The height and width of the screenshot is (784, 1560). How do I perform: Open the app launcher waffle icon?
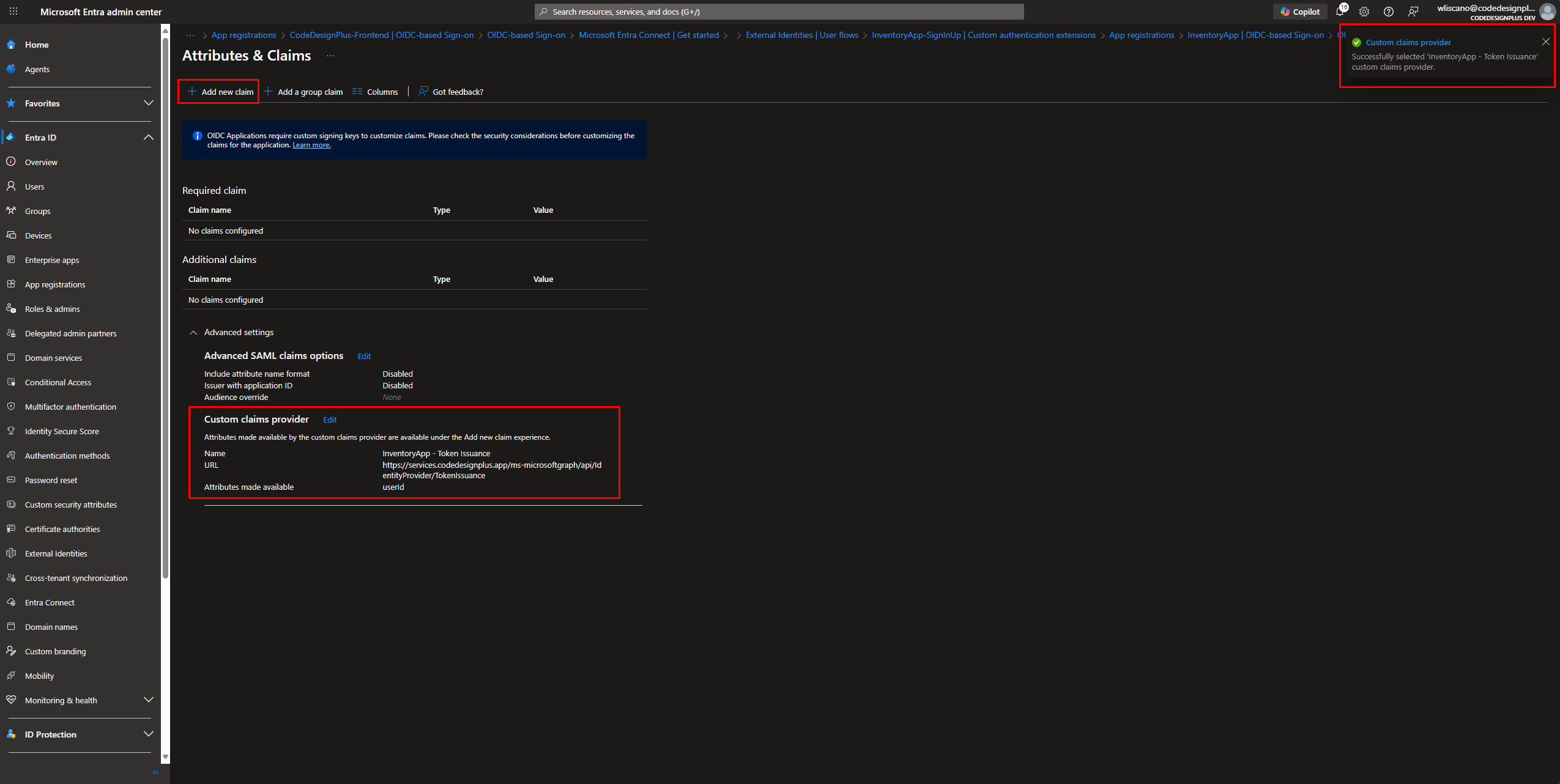click(x=13, y=12)
